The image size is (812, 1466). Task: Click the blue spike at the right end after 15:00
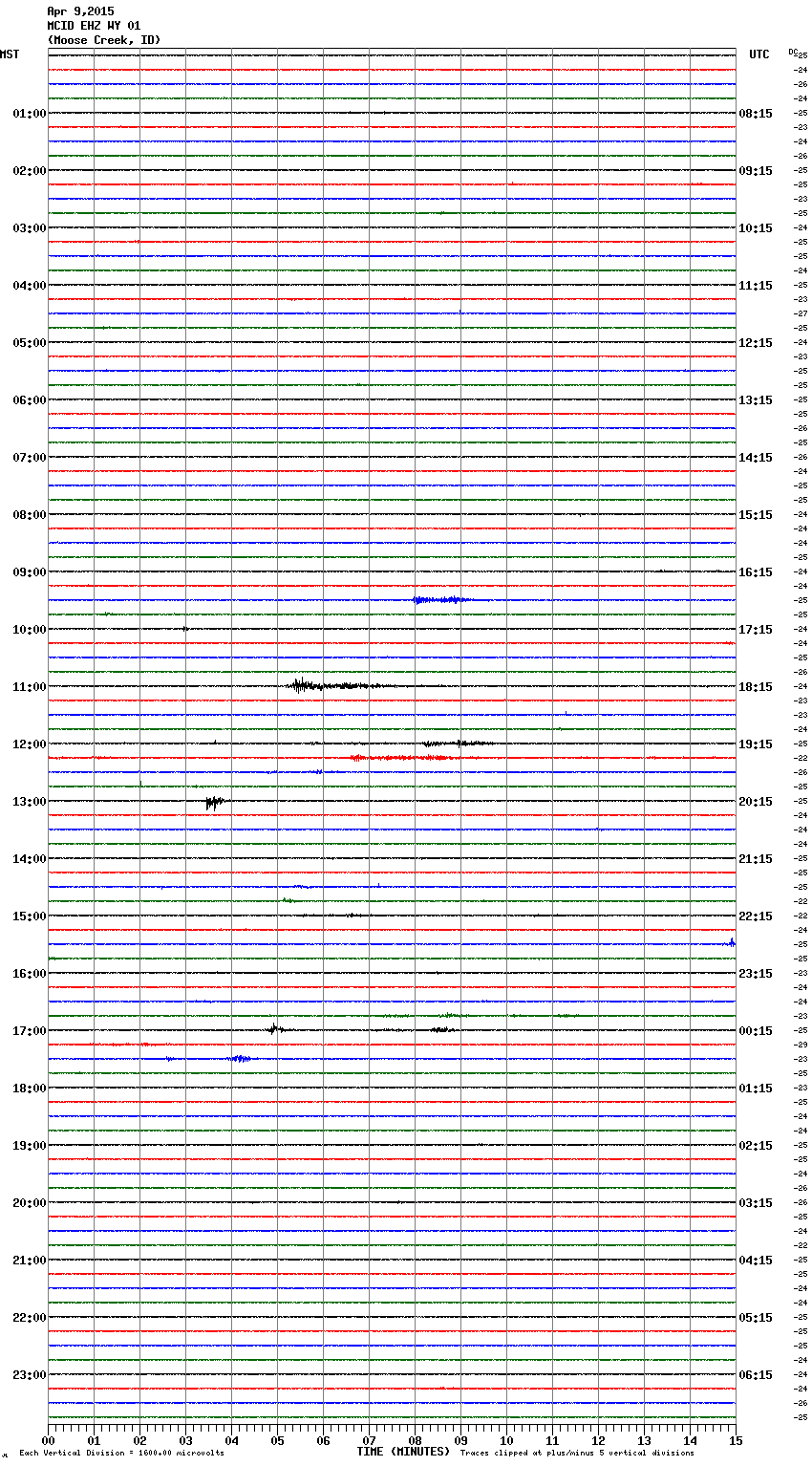pyautogui.click(x=732, y=943)
